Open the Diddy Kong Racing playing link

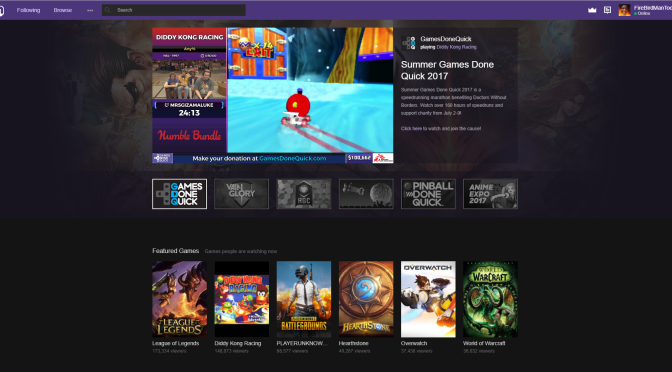(x=456, y=47)
